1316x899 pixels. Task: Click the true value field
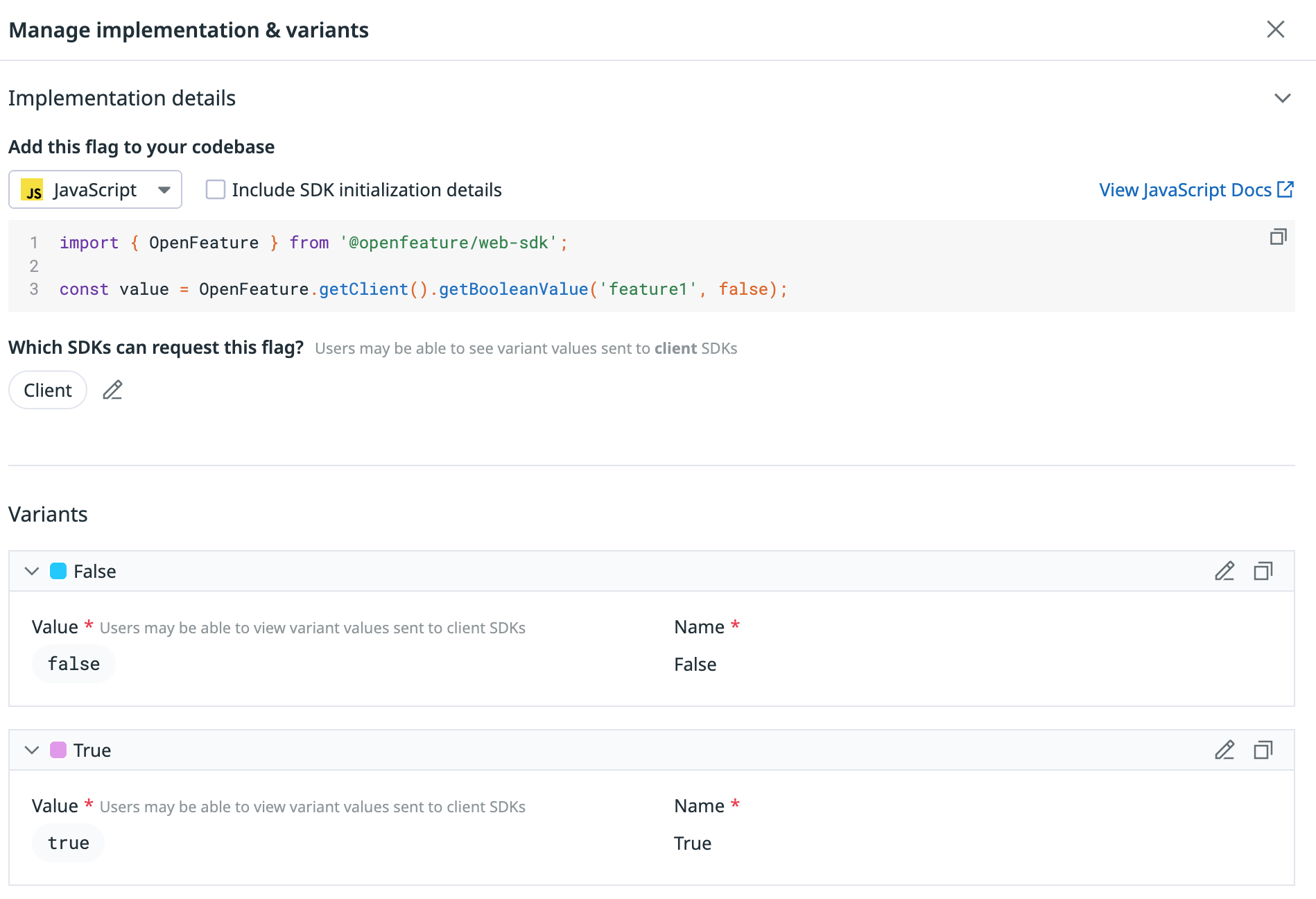pyautogui.click(x=69, y=843)
